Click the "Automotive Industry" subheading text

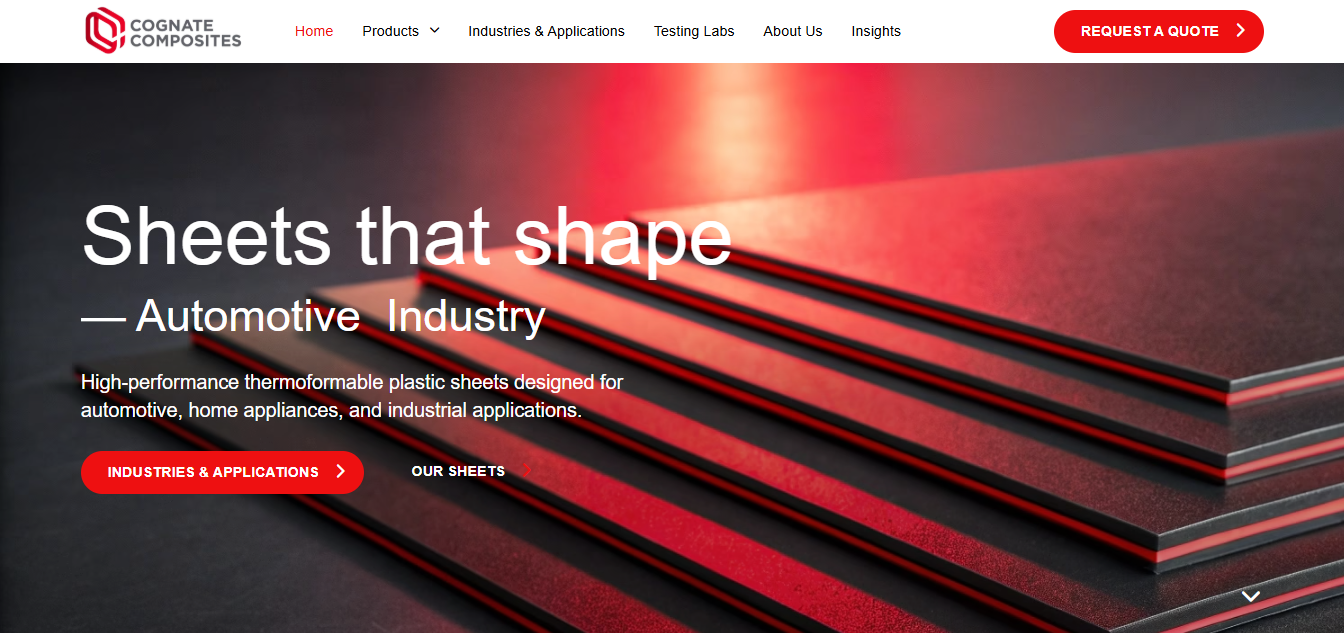tap(340, 316)
